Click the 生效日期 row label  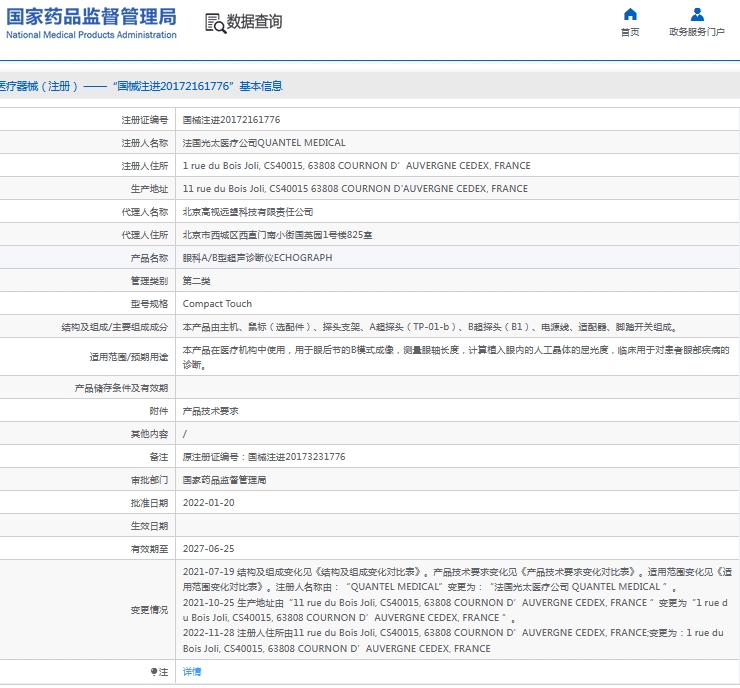point(149,526)
